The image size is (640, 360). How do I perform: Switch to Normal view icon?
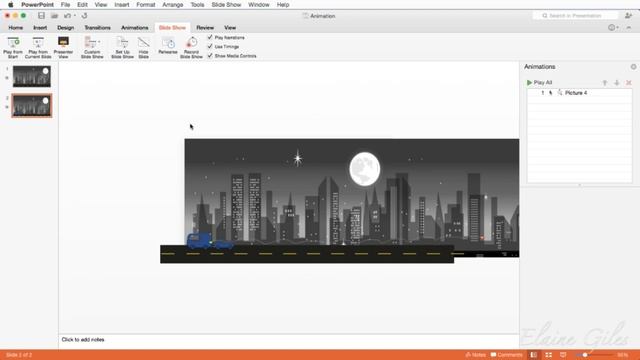(533, 355)
